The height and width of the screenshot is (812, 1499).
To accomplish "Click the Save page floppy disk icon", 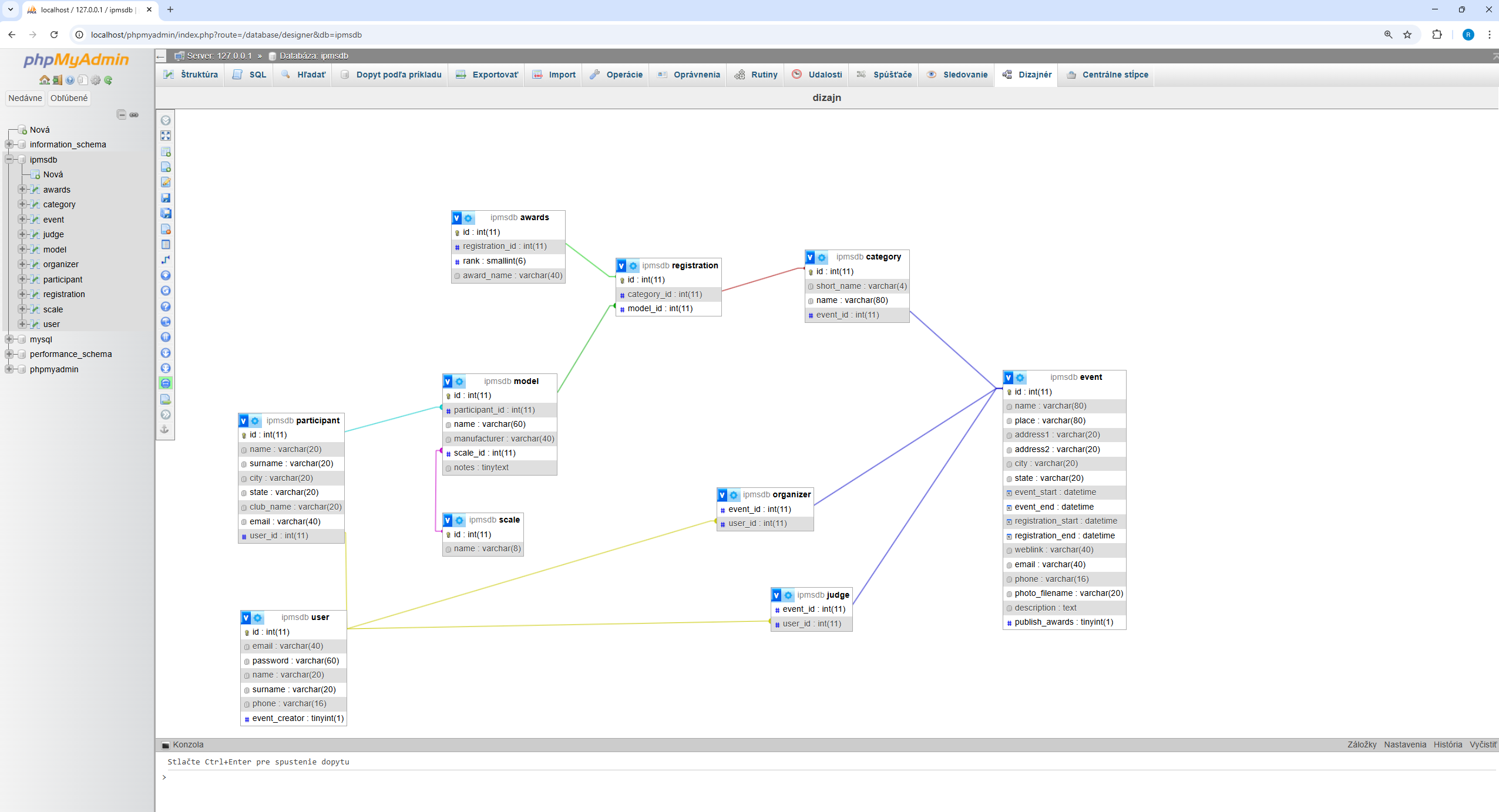I will 166,198.
